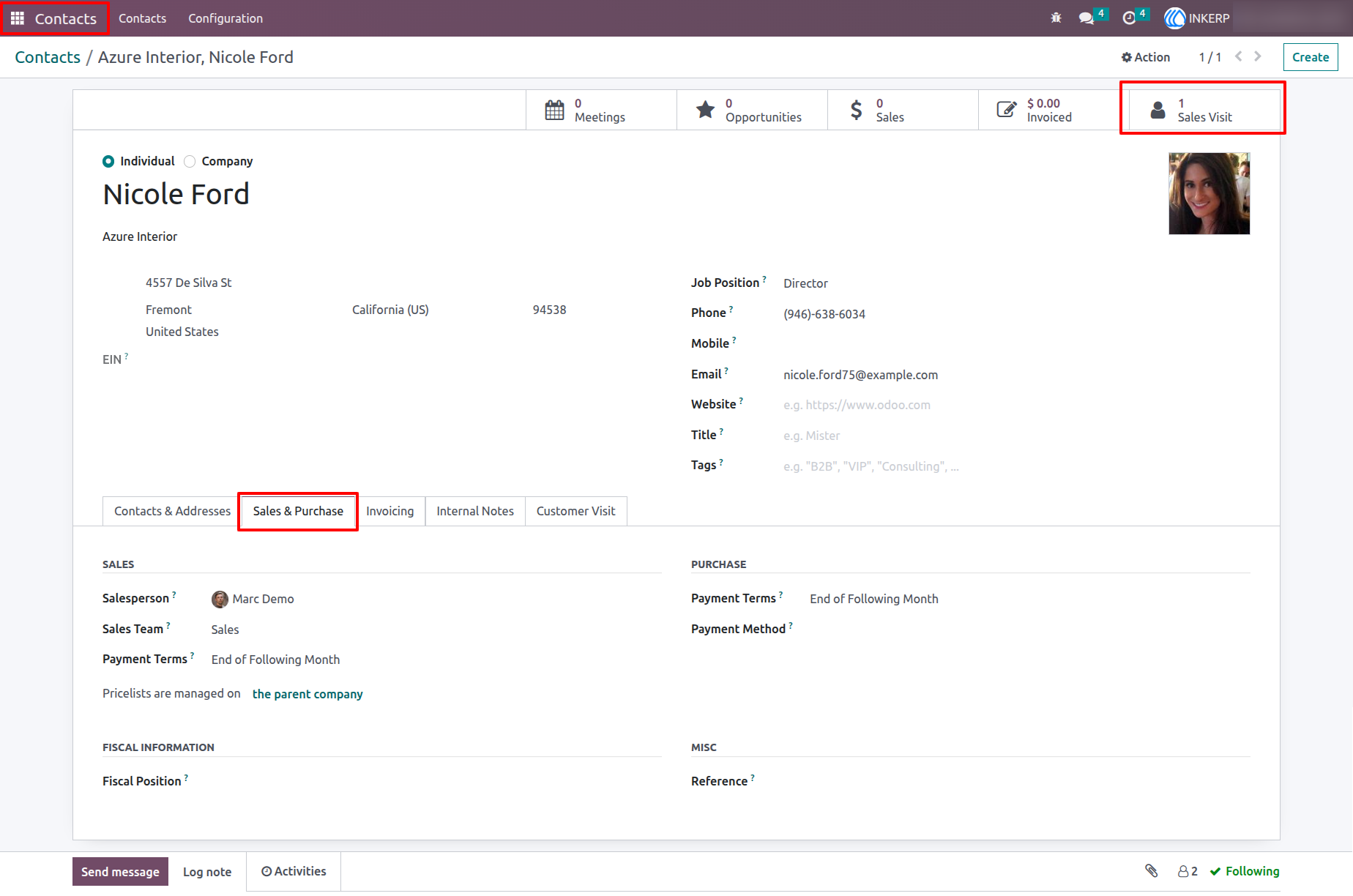Open the activities clock icon
The width and height of the screenshot is (1353, 896).
point(1129,18)
